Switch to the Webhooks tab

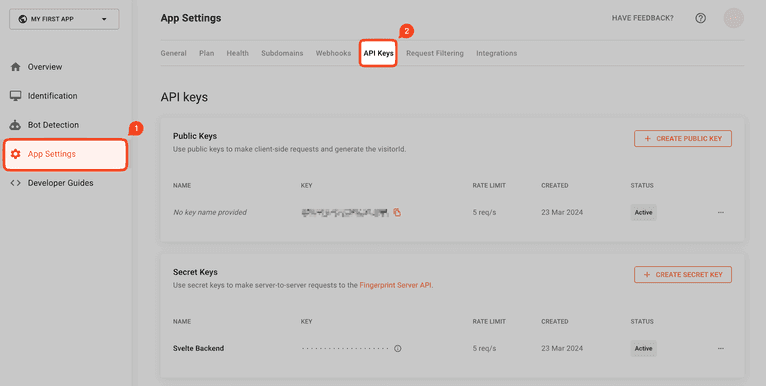(x=333, y=53)
